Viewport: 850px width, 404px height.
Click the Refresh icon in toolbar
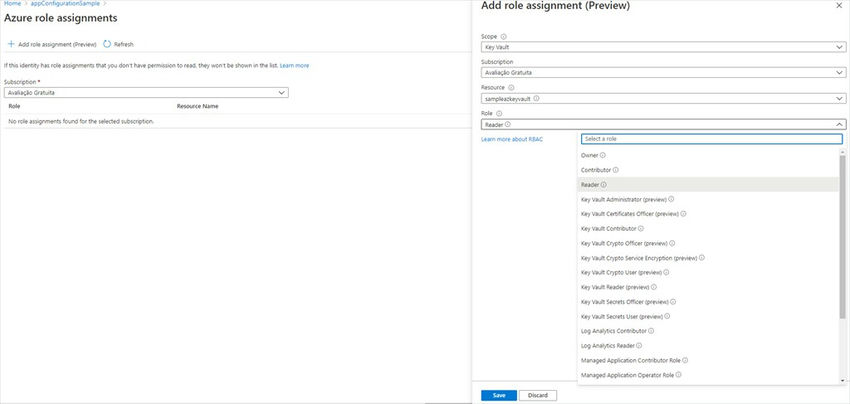point(107,44)
